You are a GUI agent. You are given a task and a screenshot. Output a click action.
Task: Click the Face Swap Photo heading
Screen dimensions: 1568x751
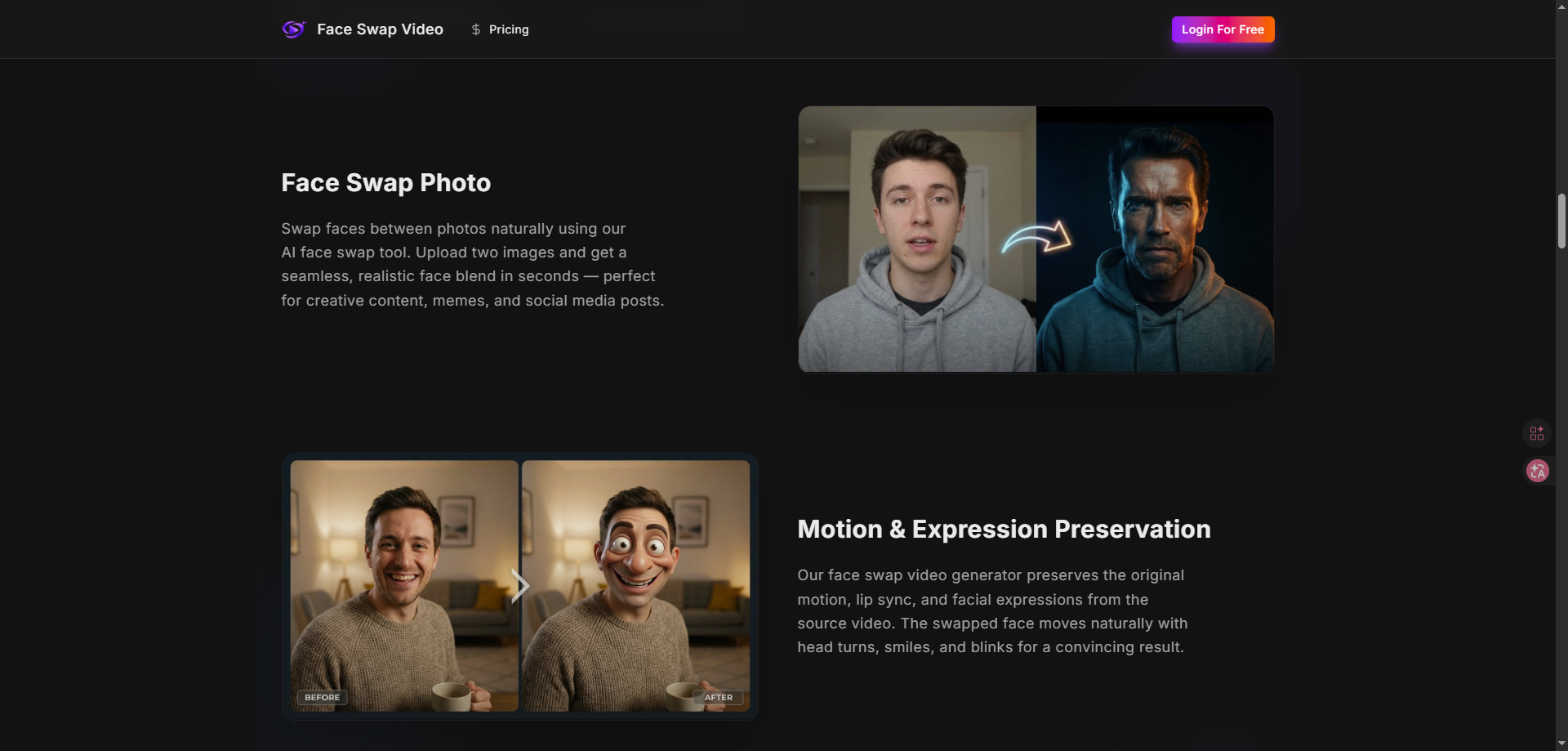385,182
